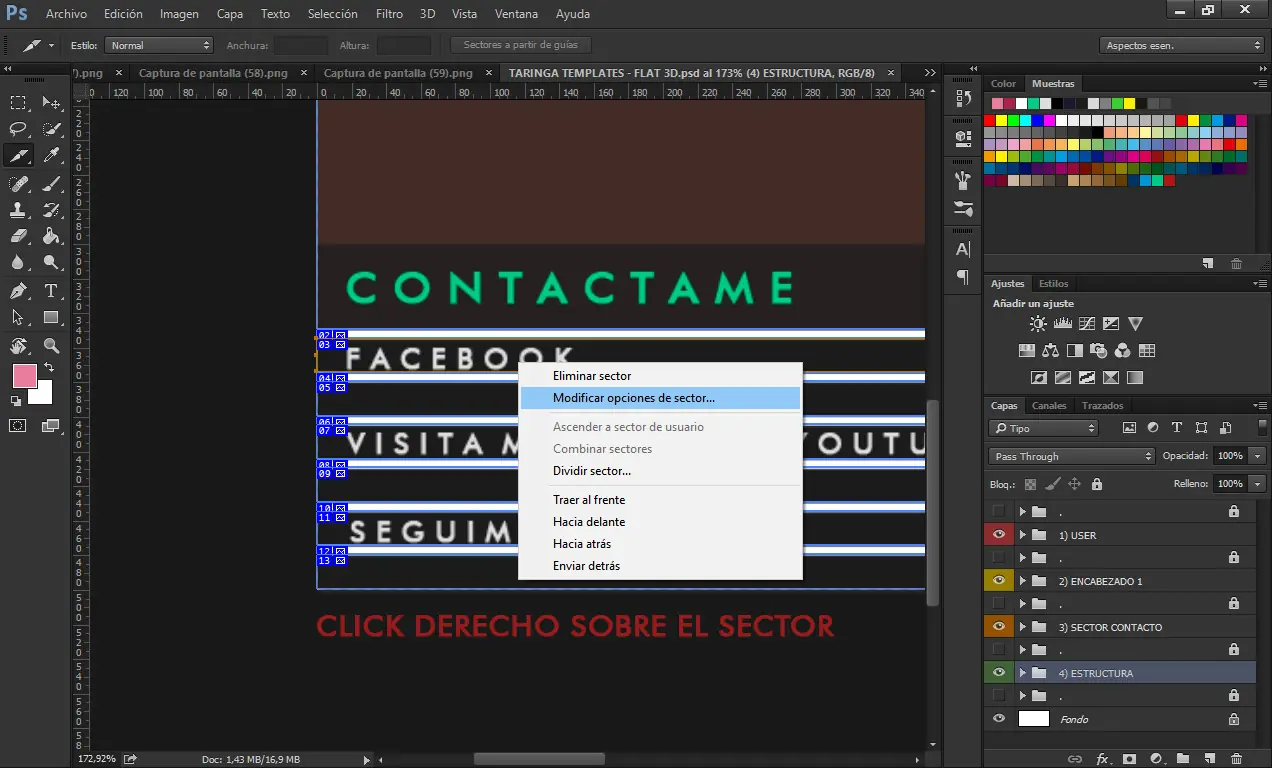Select the Quick Selection tool
The height and width of the screenshot is (768, 1272).
click(x=51, y=129)
